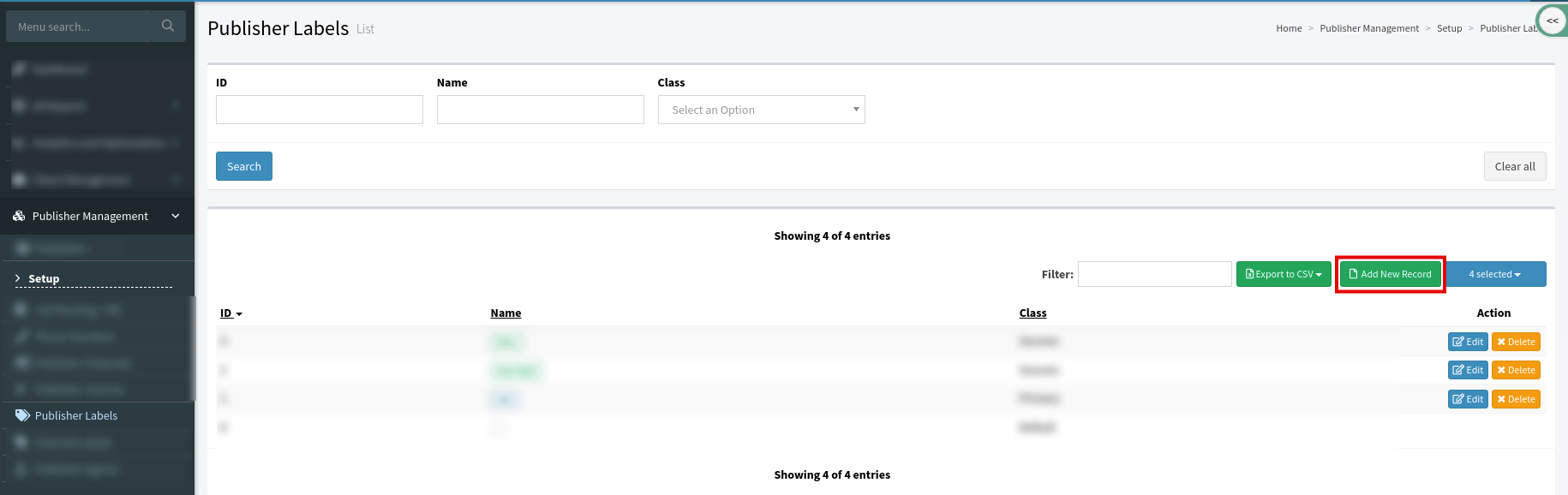Collapse the Publisher Management menu chevron
This screenshot has width=1568, height=495.
pos(176,217)
